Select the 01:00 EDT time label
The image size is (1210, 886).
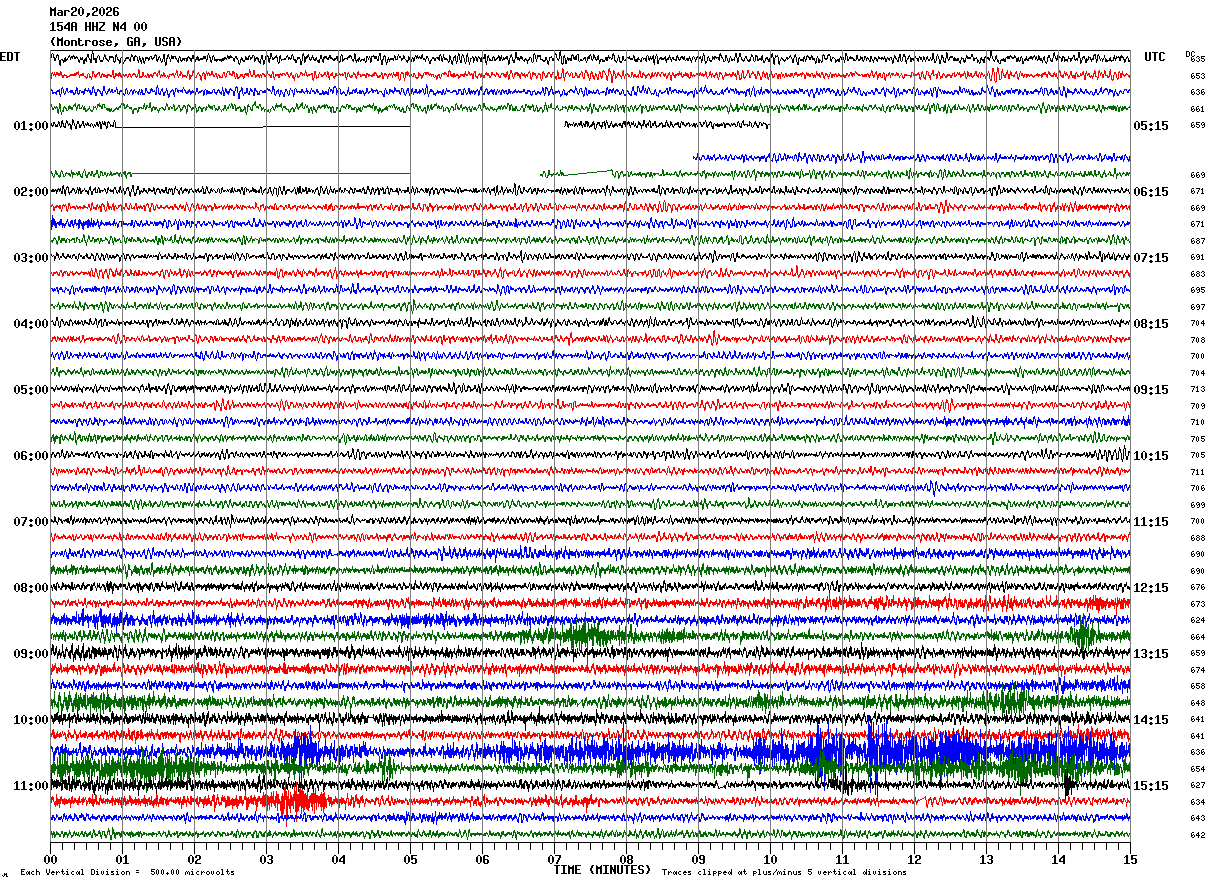31,126
